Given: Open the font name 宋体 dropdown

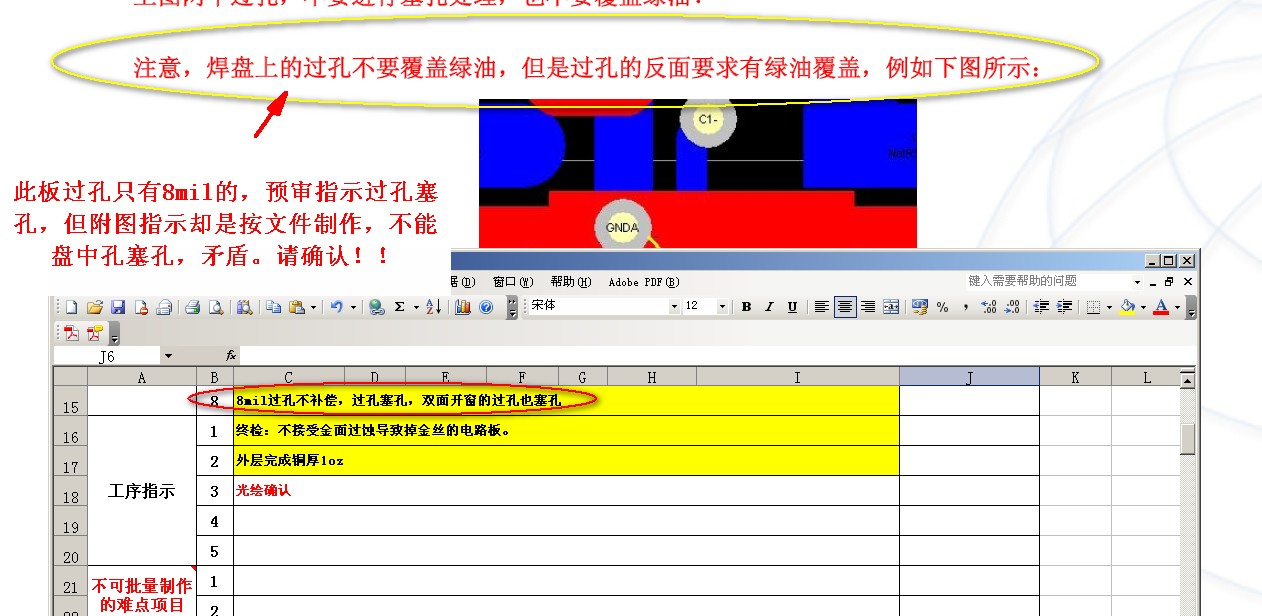Looking at the screenshot, I should tap(674, 307).
